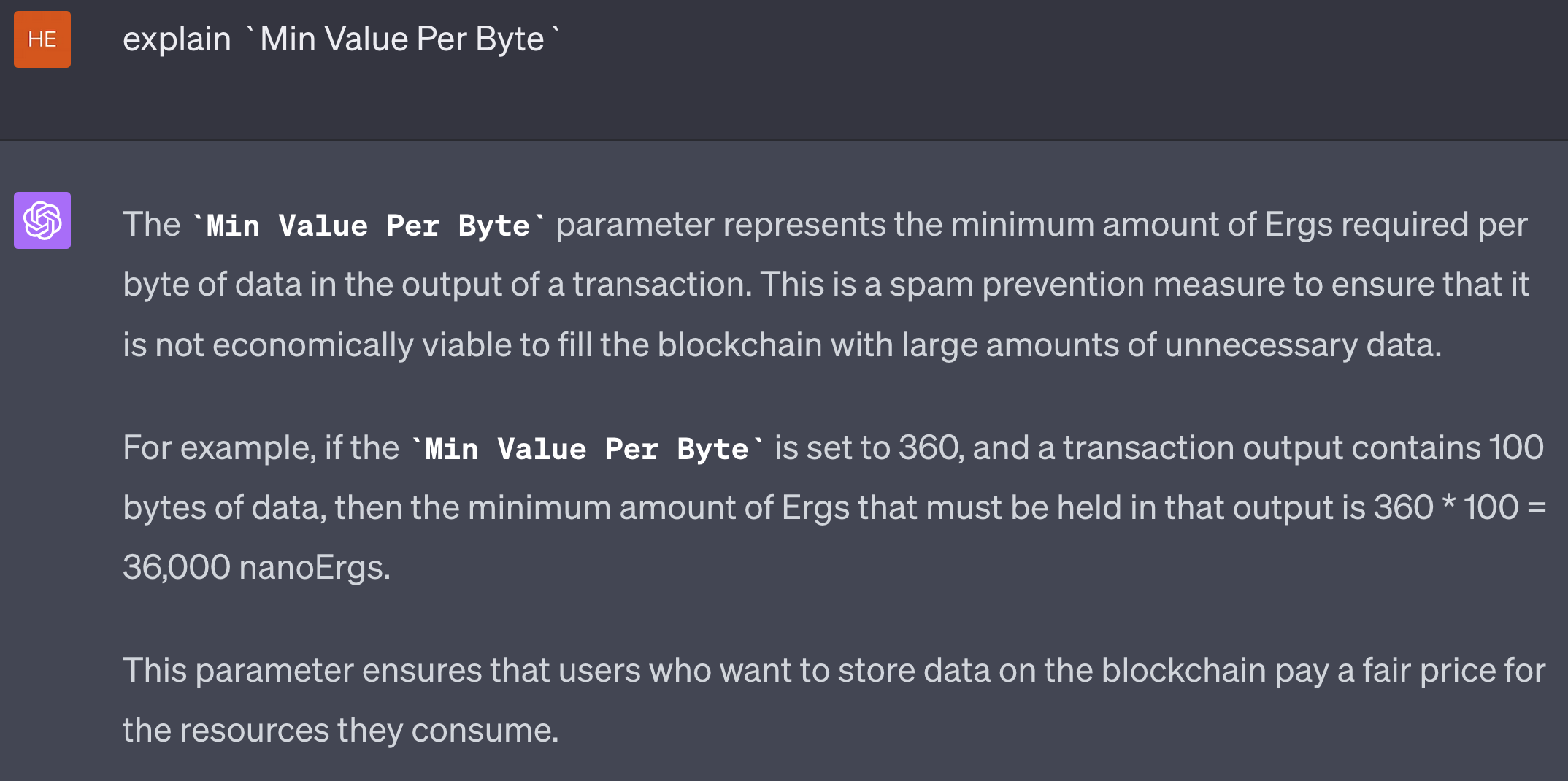Click the result "36,000 nanoErgs"
Image resolution: width=1568 pixels, height=781 pixels.
click(x=255, y=568)
